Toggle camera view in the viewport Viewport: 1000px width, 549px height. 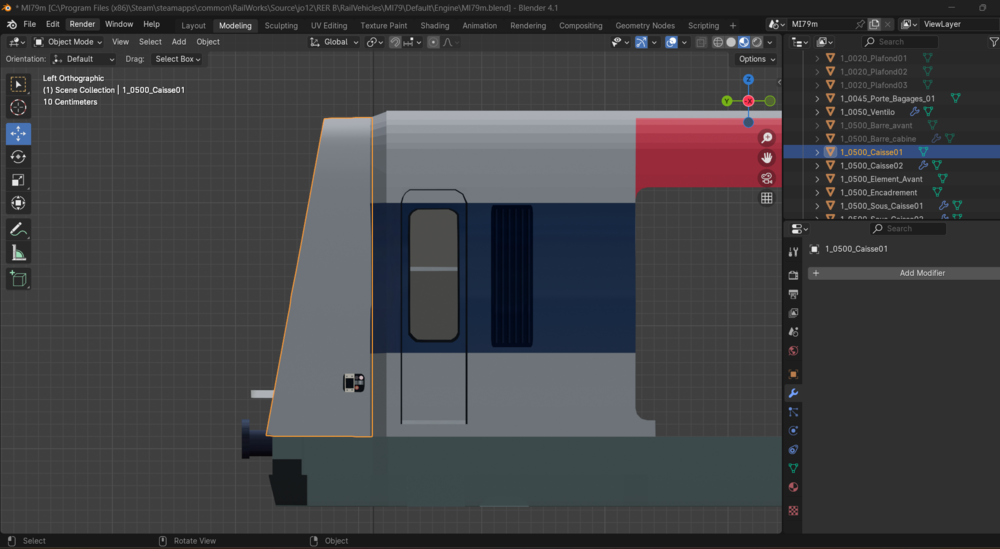(x=767, y=179)
